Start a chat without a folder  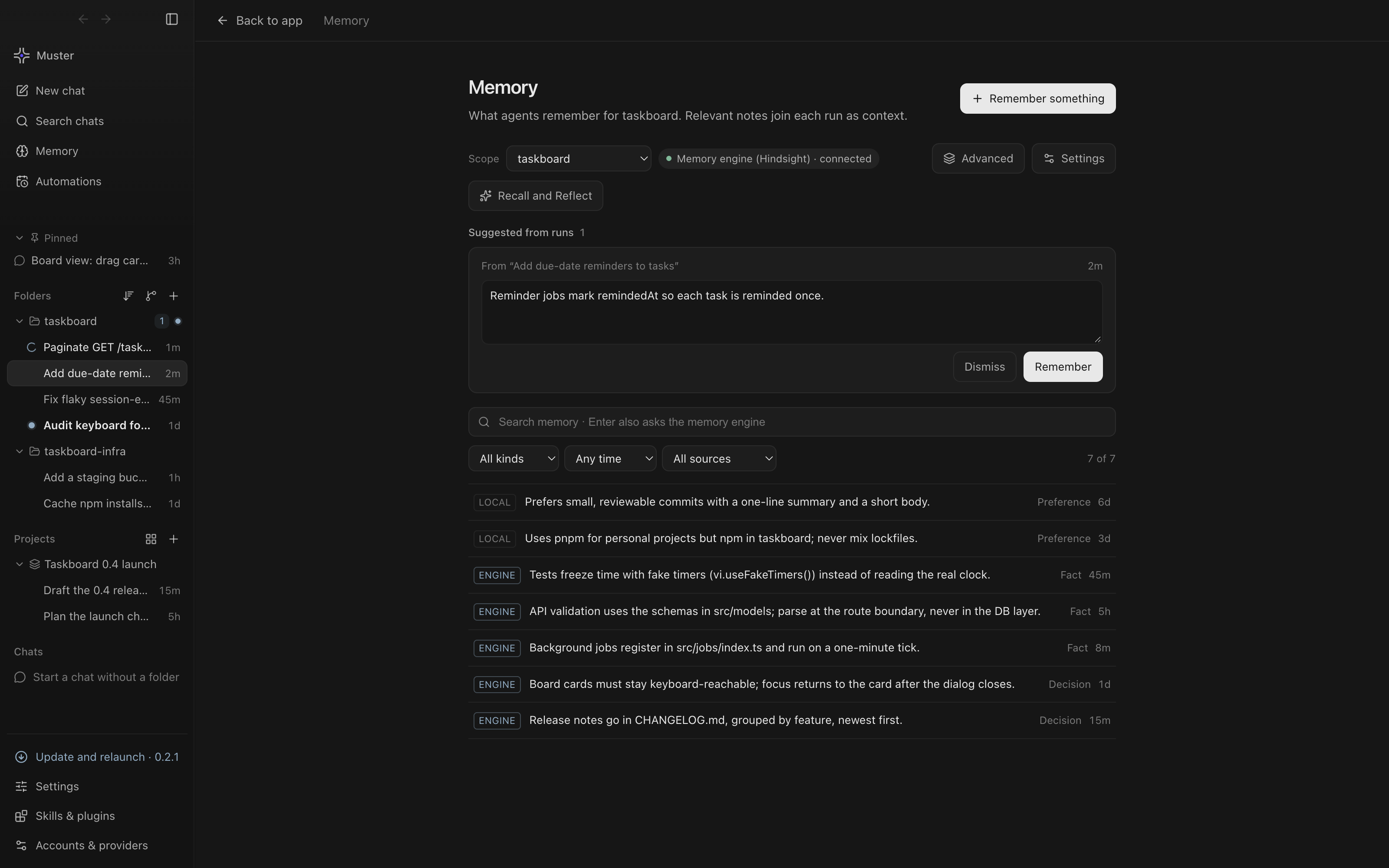click(97, 677)
